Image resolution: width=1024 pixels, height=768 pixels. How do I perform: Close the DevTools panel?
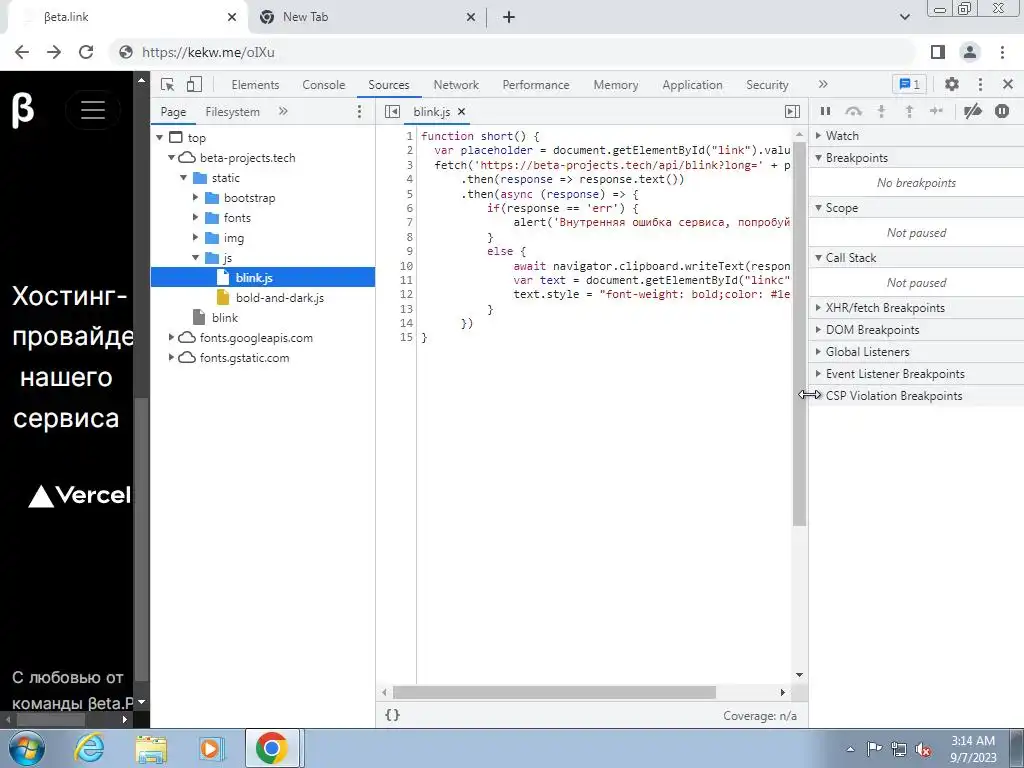coord(1008,84)
